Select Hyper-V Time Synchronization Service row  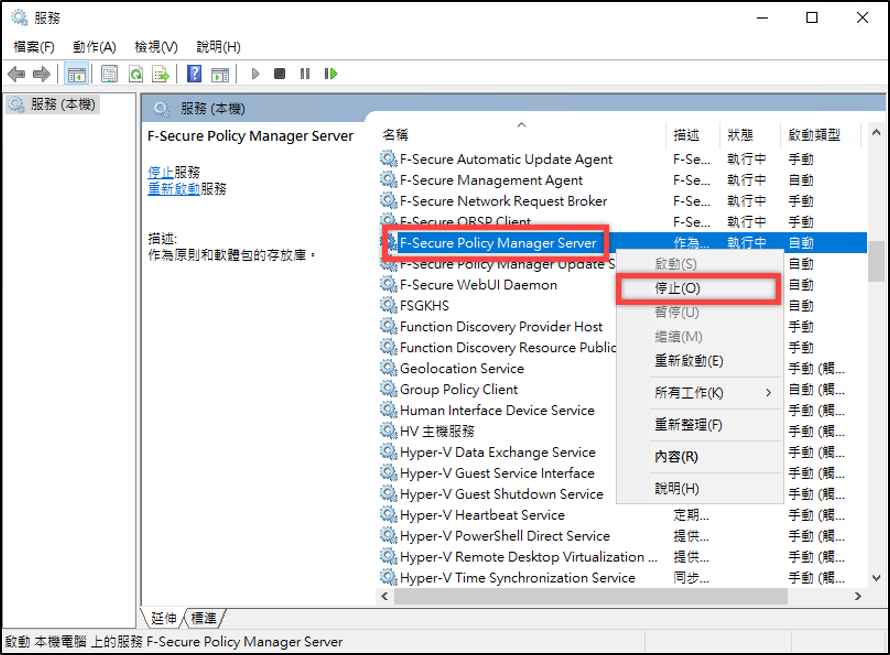tap(623, 578)
